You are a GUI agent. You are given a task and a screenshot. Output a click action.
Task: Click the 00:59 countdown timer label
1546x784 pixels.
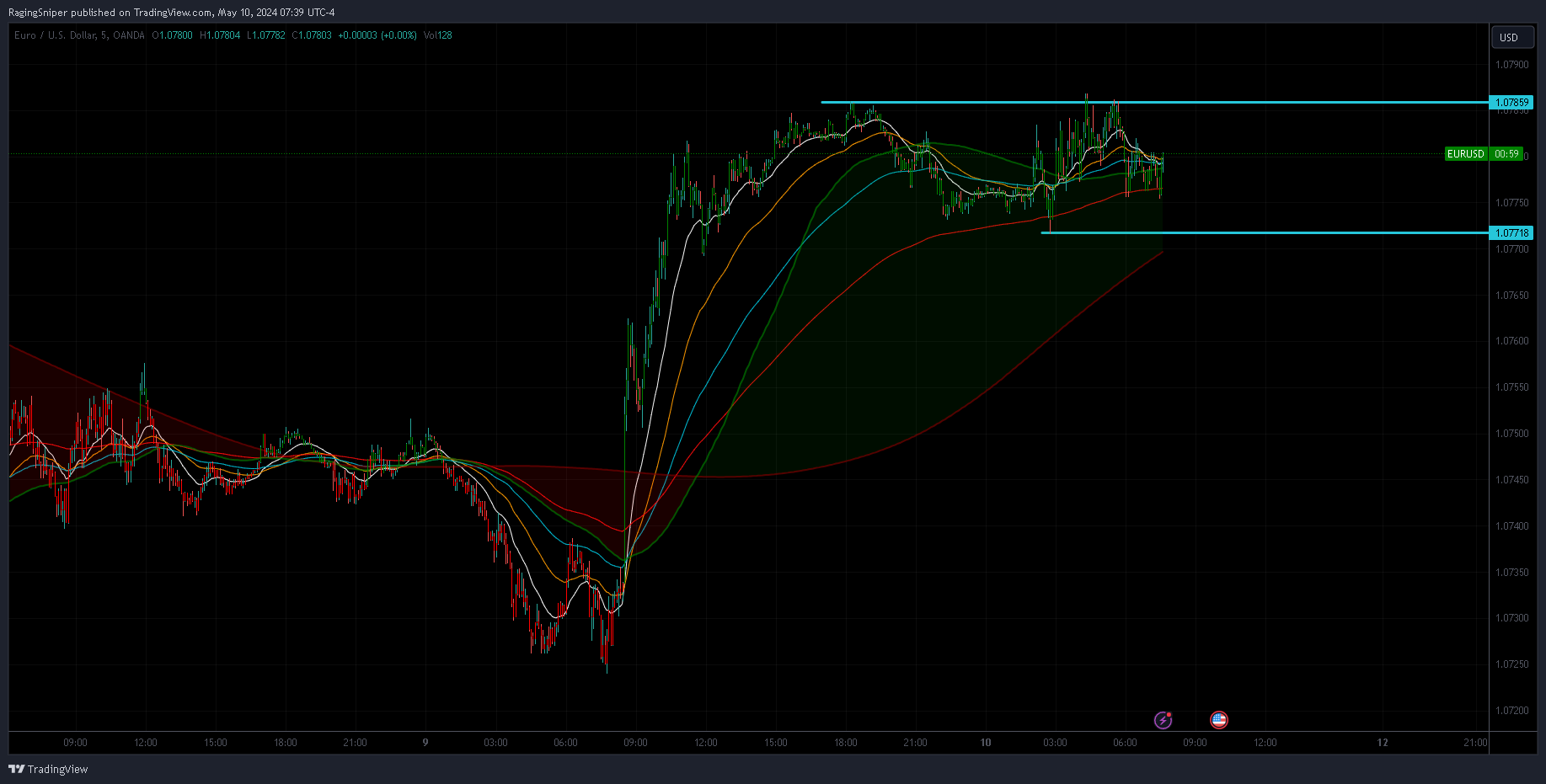[1506, 154]
